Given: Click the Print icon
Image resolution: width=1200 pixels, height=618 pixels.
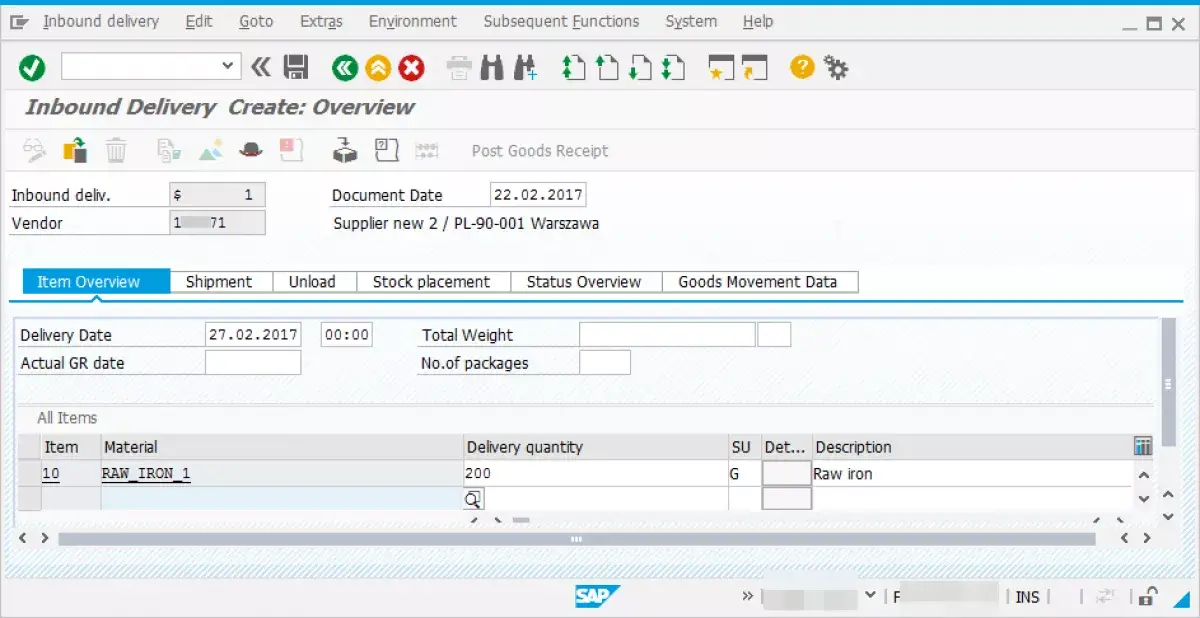Looking at the screenshot, I should 459,68.
